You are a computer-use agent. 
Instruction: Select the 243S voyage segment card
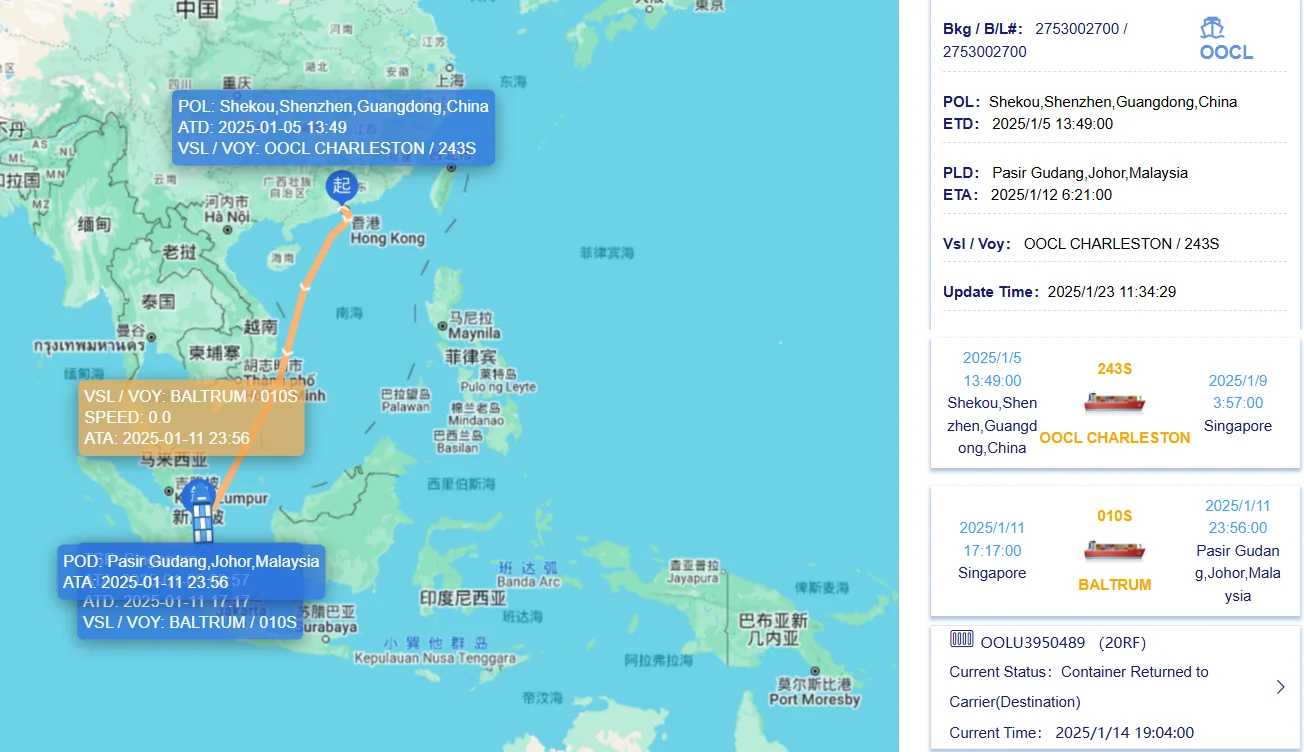pos(1113,403)
